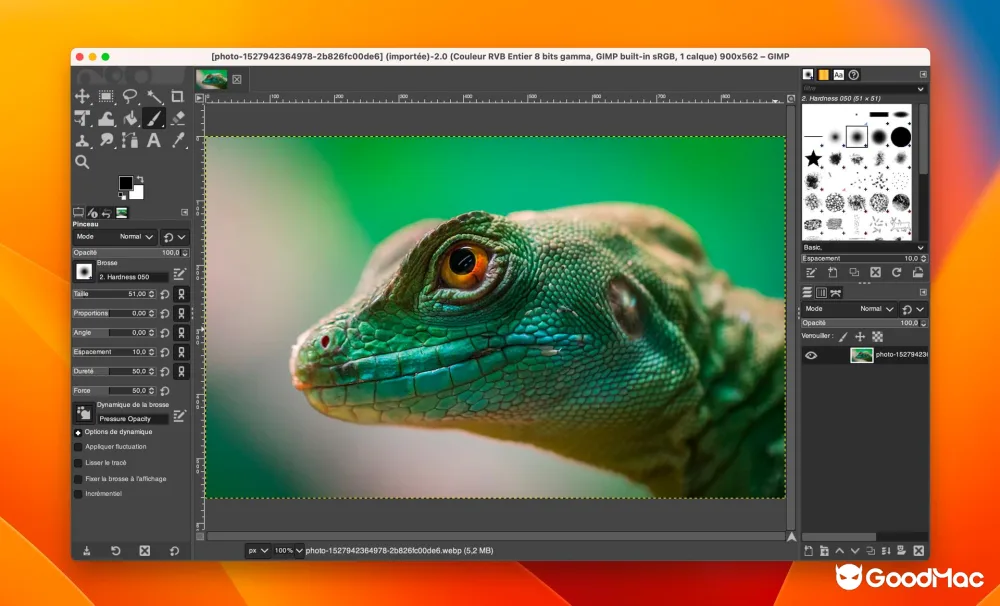Toggle link for Taille to view
This screenshot has width=1000, height=606.
point(181,295)
